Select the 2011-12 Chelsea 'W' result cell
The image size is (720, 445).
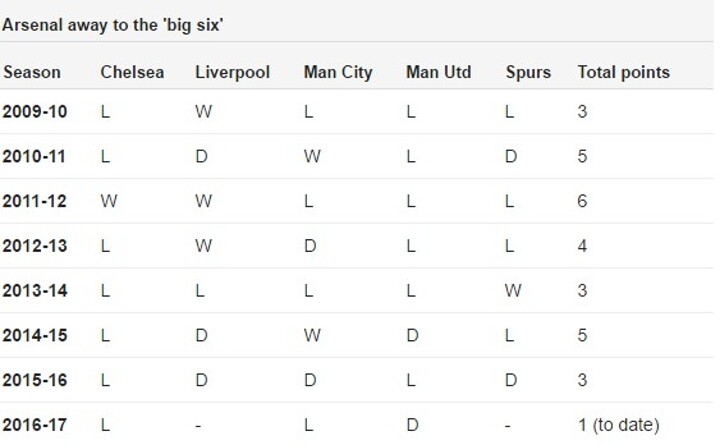(109, 201)
